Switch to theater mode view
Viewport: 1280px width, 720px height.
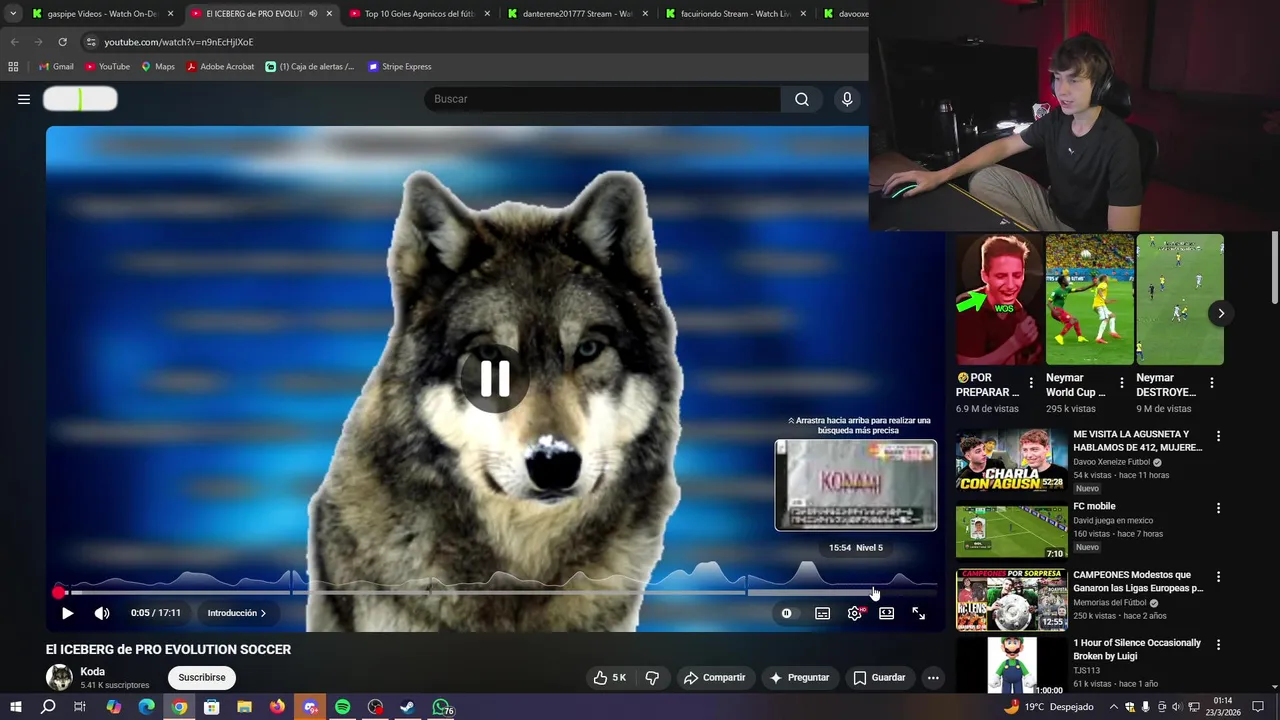[886, 613]
